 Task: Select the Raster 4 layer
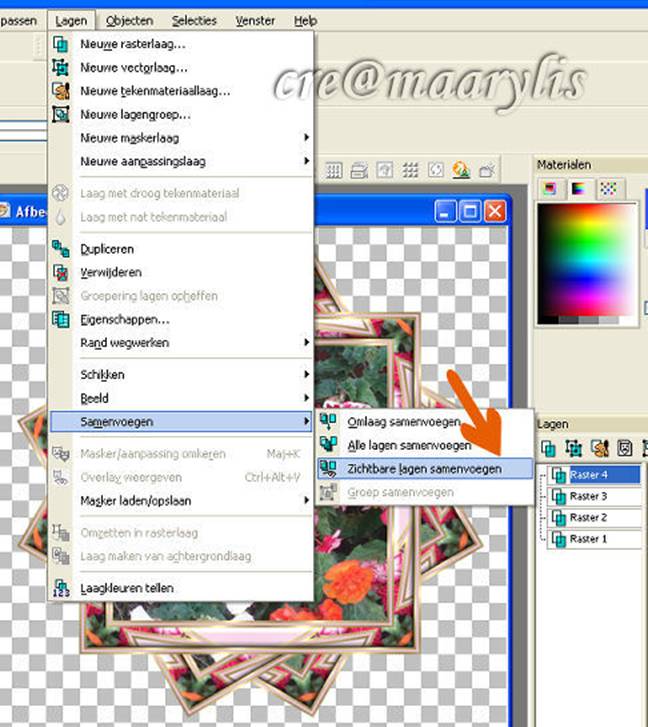pos(595,475)
